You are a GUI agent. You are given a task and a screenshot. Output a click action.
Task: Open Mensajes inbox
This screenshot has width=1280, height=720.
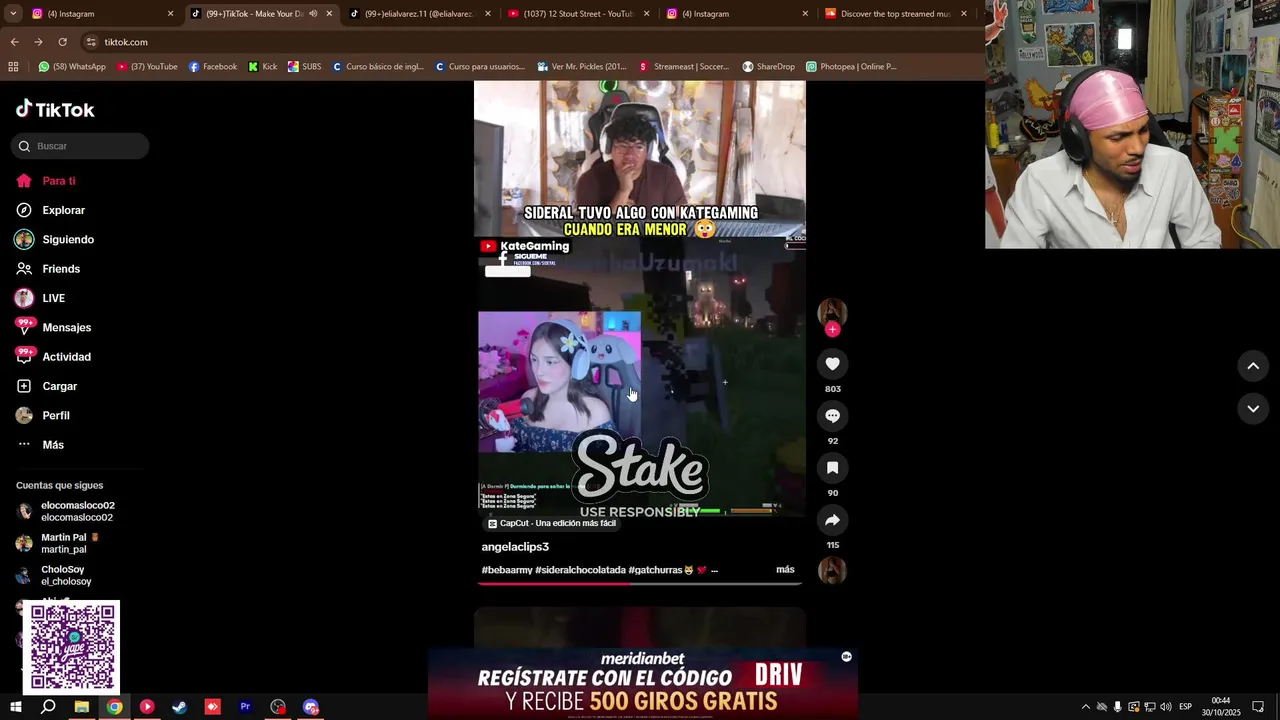pos(66,328)
